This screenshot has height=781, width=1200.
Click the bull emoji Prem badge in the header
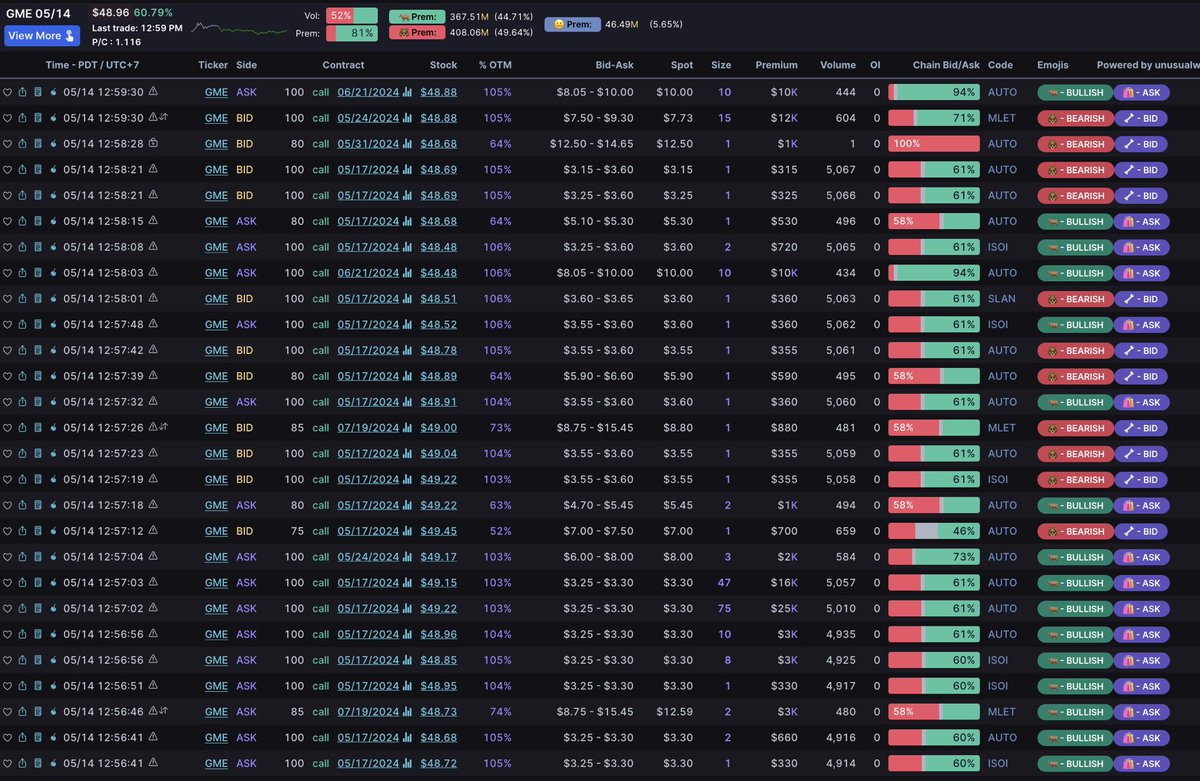(416, 16)
